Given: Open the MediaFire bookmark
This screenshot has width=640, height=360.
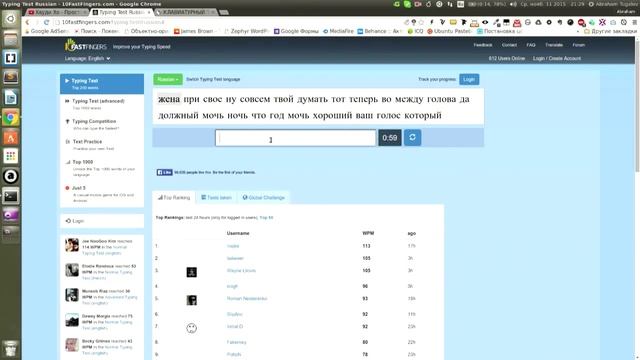Looking at the screenshot, I should coord(338,31).
